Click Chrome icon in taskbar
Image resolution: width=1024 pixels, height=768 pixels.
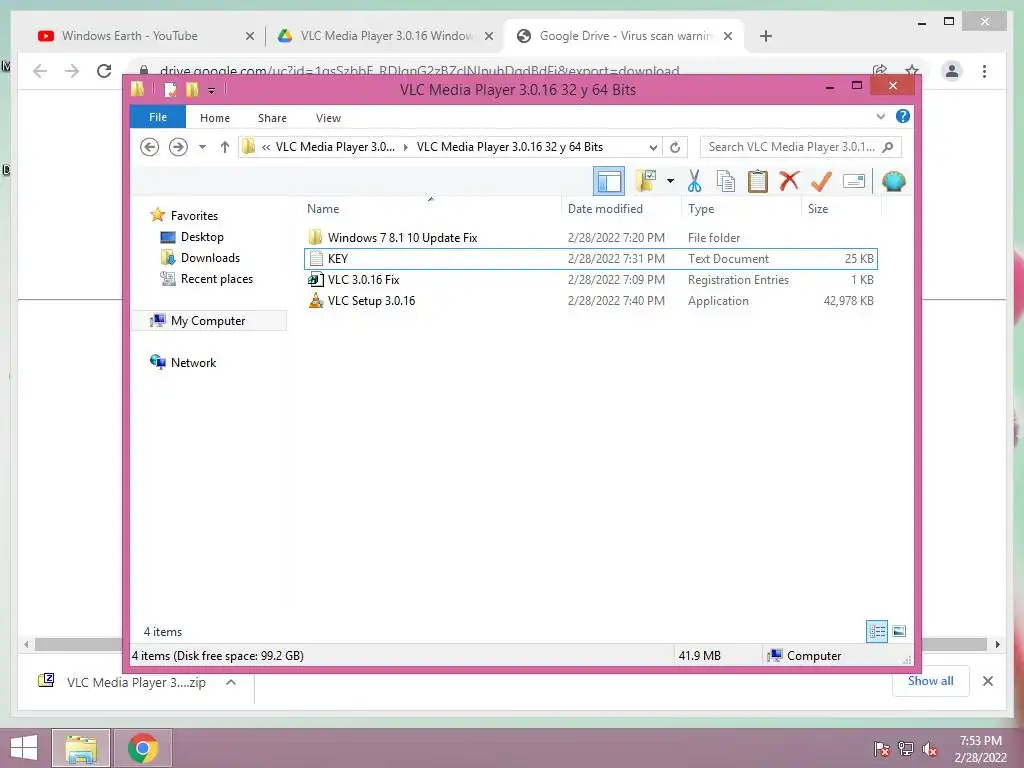point(143,748)
